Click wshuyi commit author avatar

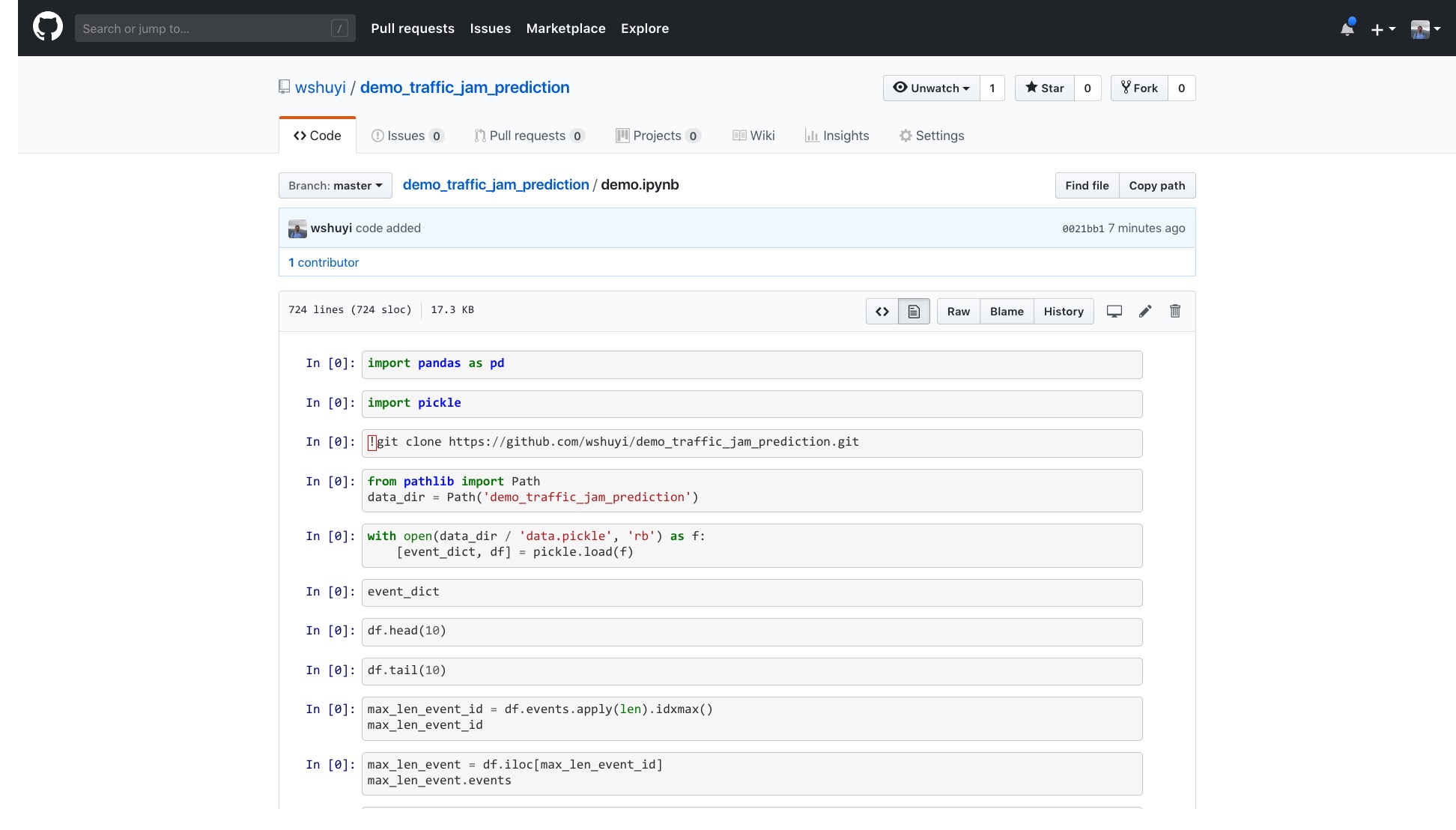click(x=297, y=228)
